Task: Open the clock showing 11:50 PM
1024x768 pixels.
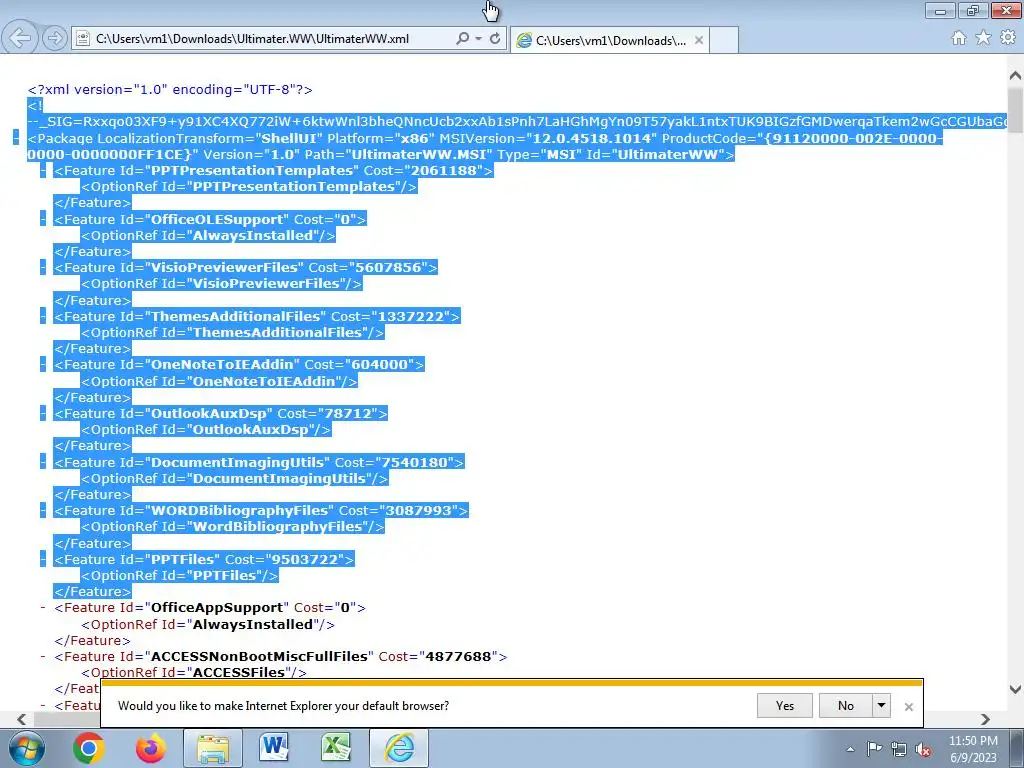Action: pos(973,749)
